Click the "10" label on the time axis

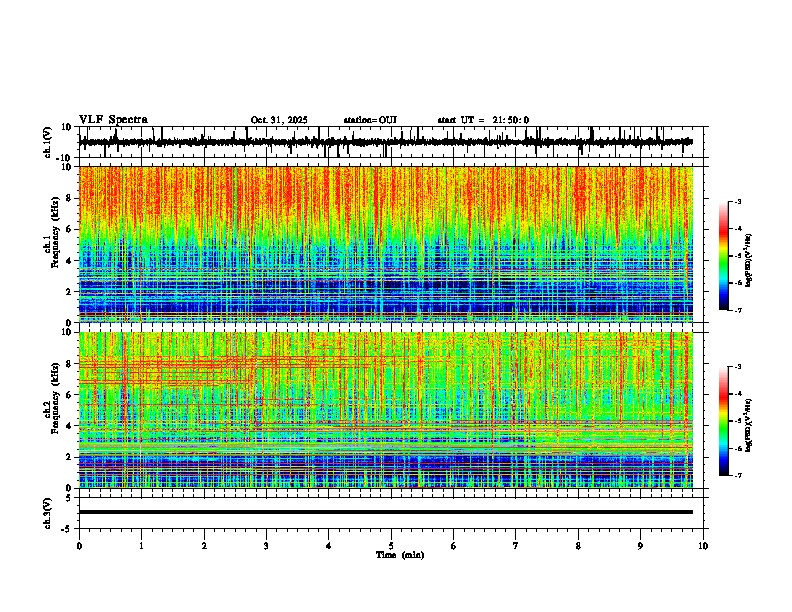coord(703,546)
